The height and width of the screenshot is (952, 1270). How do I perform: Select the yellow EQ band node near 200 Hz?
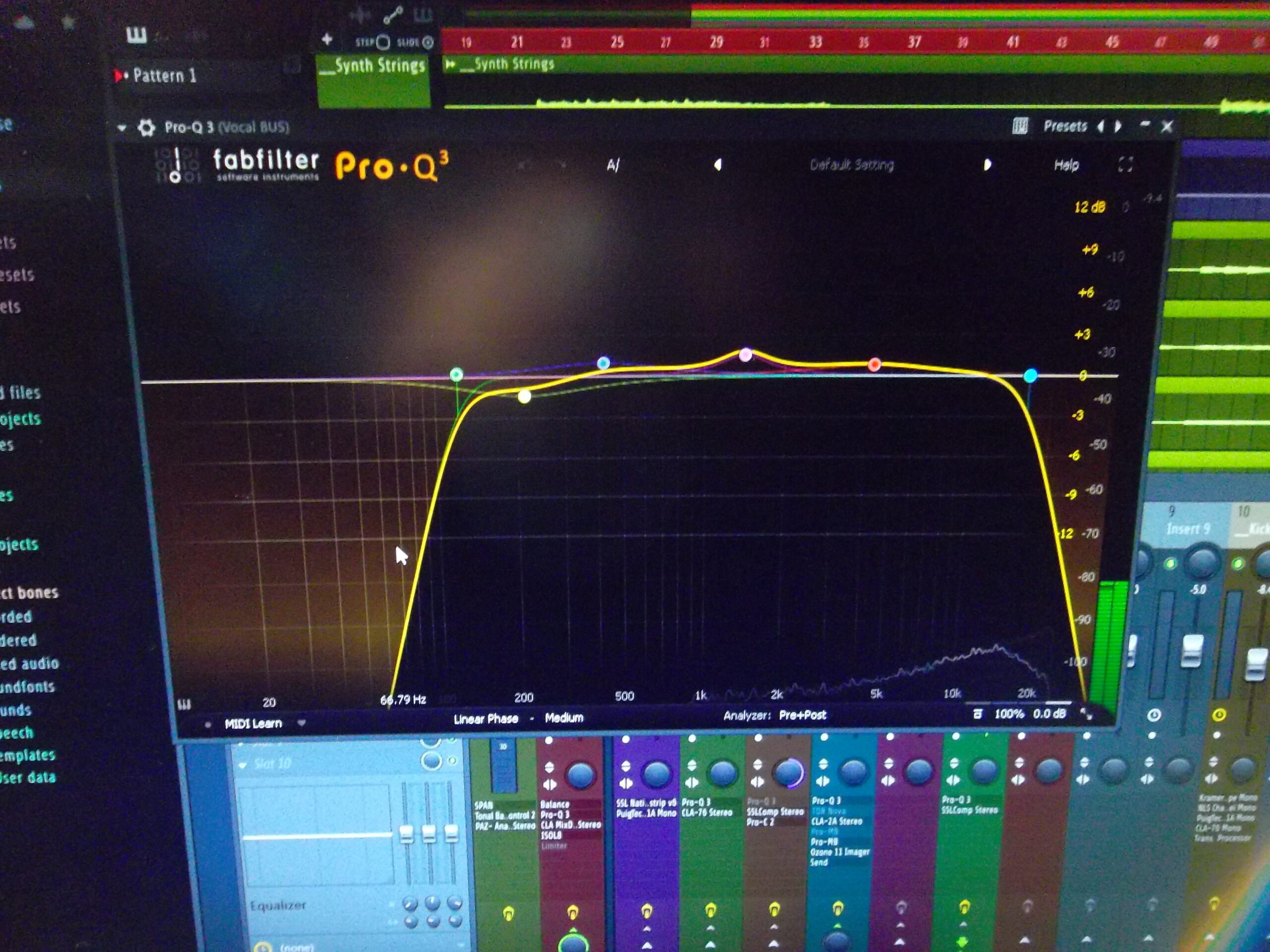(x=524, y=396)
